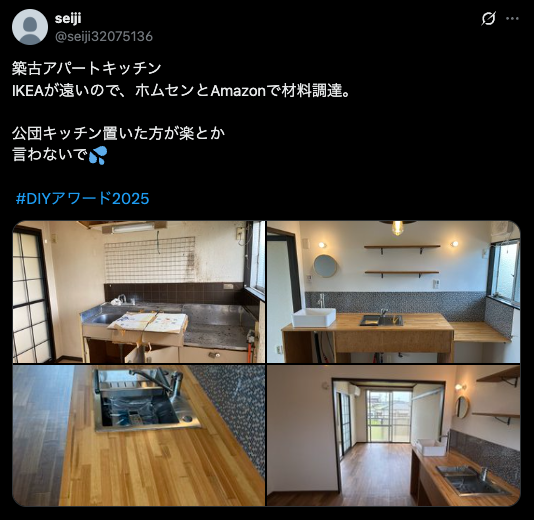Open the close-up sink countertop photo
The height and width of the screenshot is (520, 534).
(139, 436)
